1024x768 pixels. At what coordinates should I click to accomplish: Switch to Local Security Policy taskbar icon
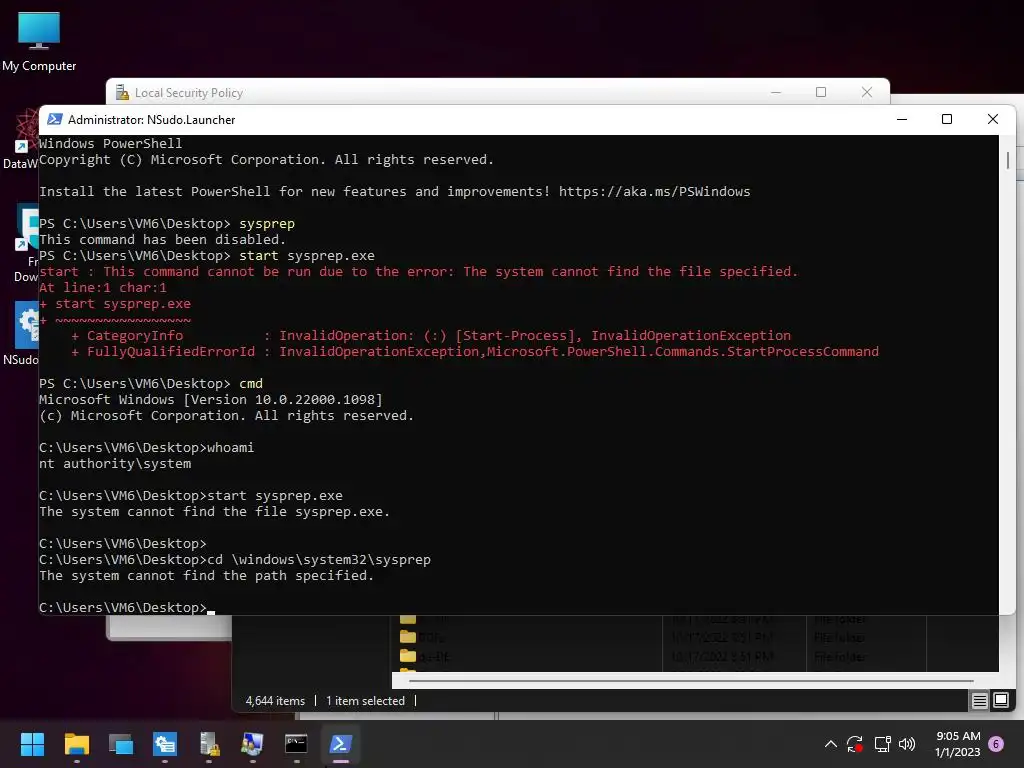[209, 744]
